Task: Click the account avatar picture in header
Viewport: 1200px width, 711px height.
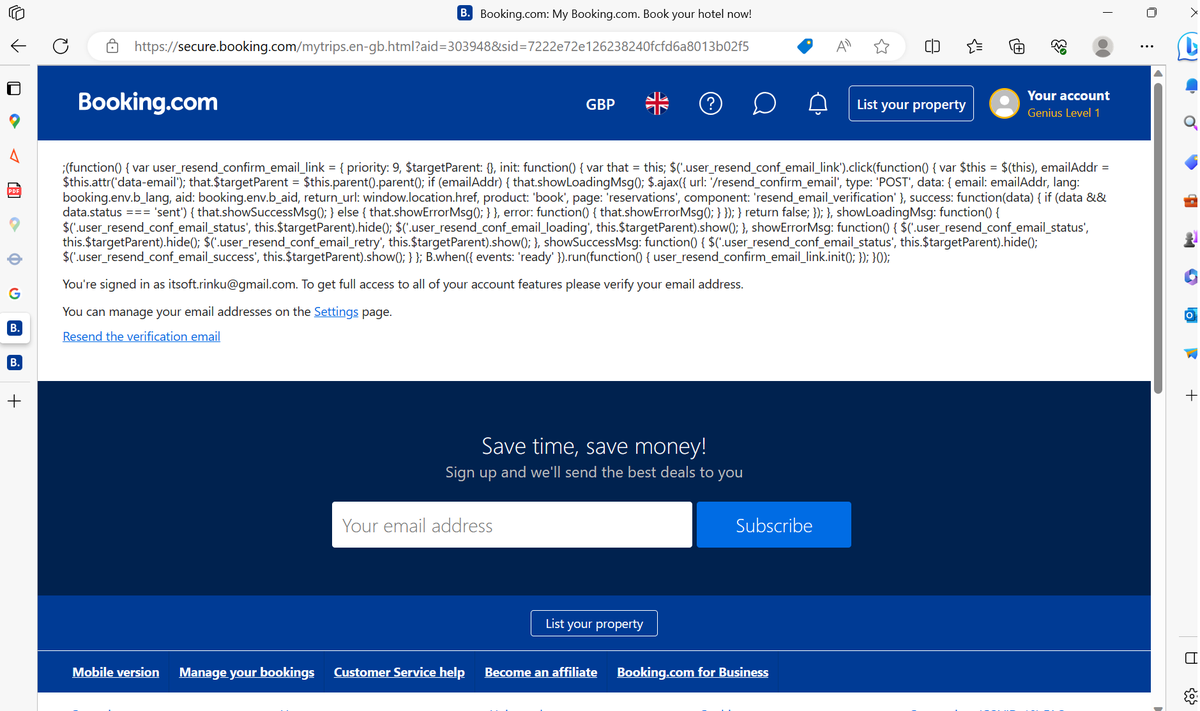Action: coord(1004,103)
